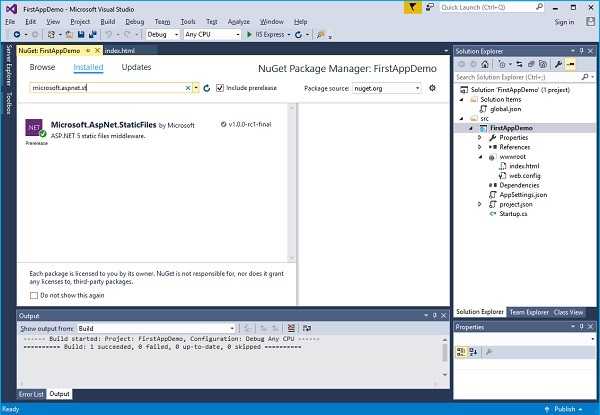The width and height of the screenshot is (600, 415).
Task: Click the Clear All icon in Output toolbar
Action: (x=291, y=328)
